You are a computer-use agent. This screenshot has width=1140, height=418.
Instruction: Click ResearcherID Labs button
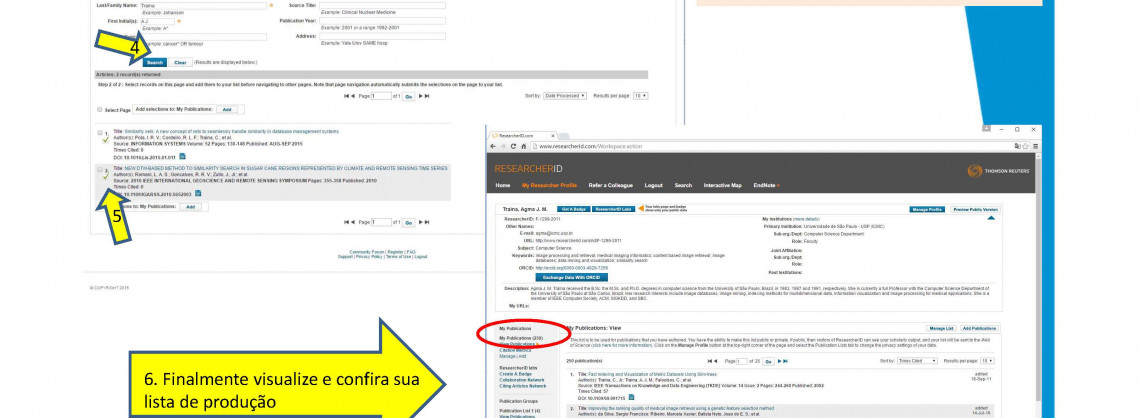point(614,209)
